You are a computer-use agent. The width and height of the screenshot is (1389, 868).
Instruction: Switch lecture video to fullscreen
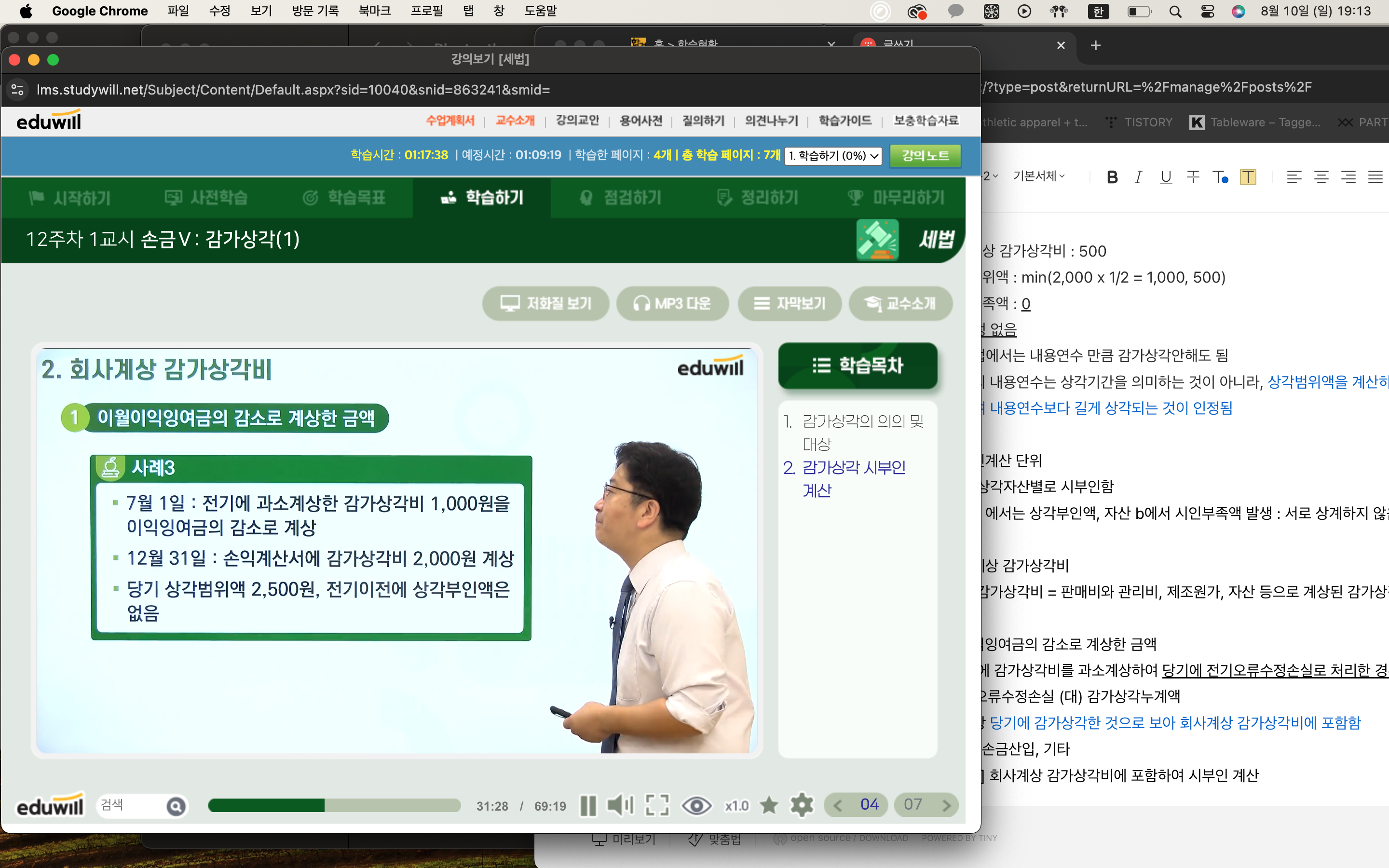click(x=657, y=805)
